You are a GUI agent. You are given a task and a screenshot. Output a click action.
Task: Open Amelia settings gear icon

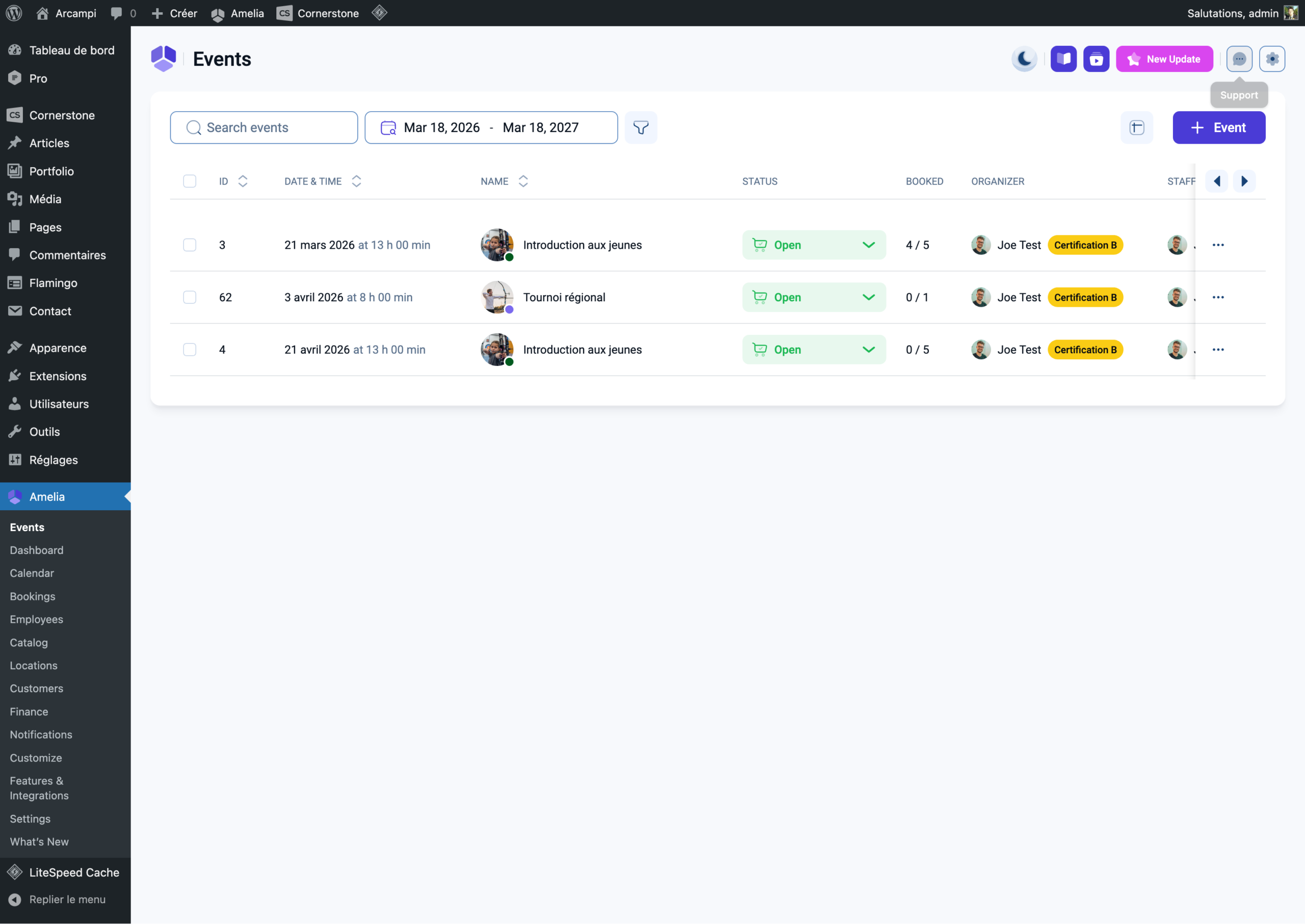coord(1271,59)
